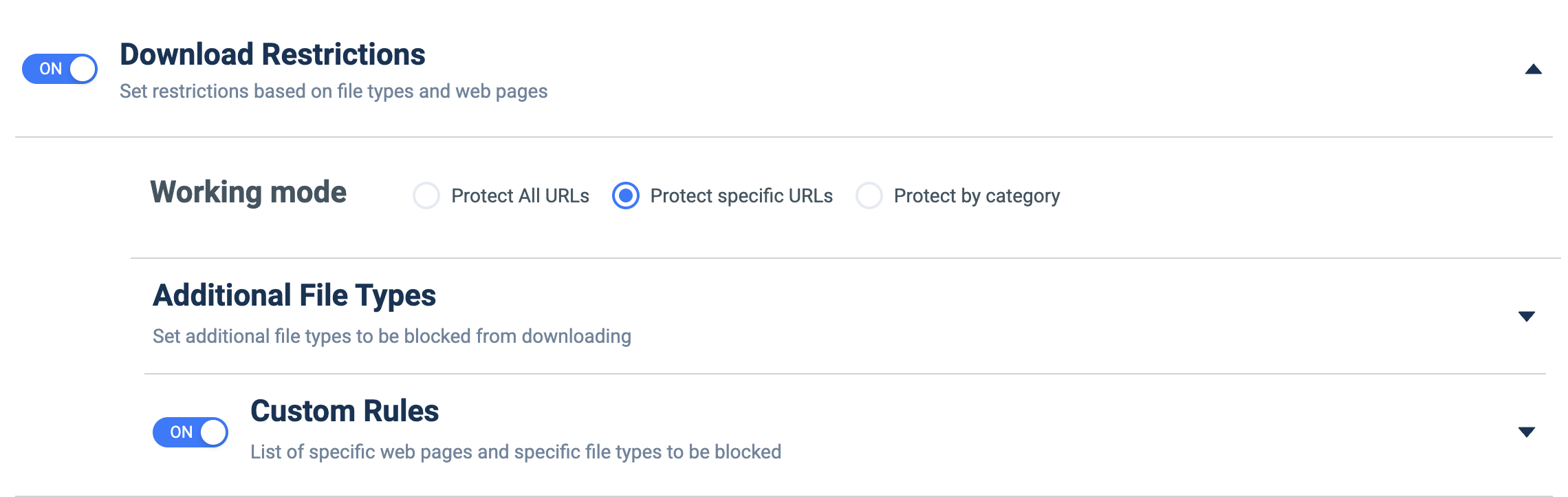Open the Additional File Types heading

point(294,295)
